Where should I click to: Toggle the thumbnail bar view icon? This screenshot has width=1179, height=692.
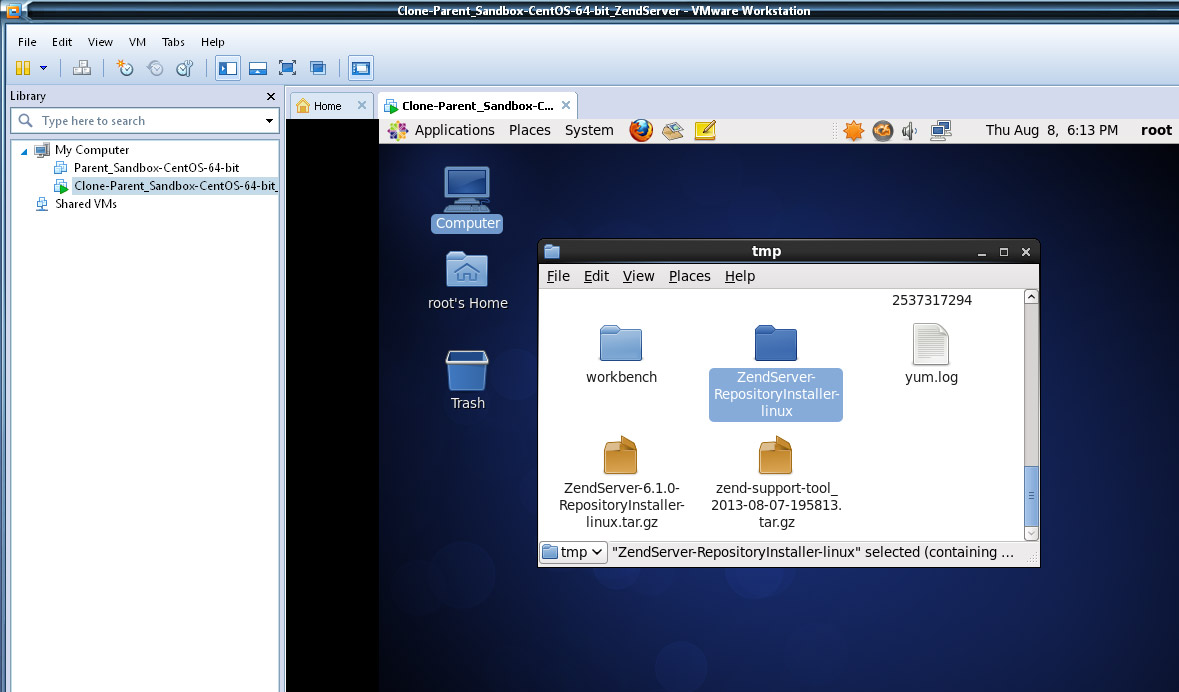[x=258, y=68]
